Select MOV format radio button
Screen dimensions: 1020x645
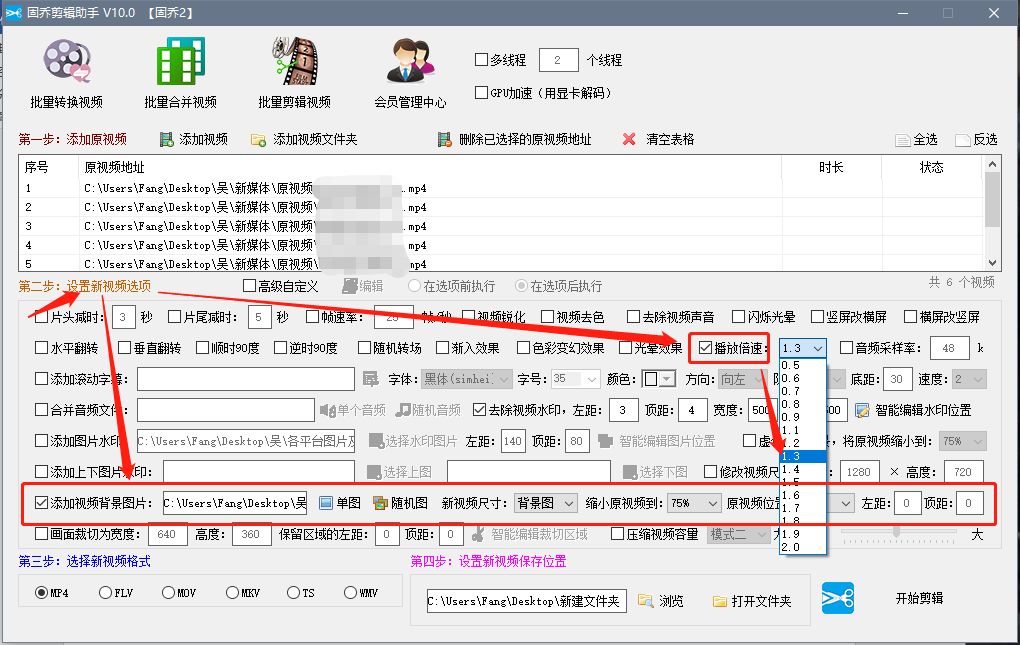tap(168, 592)
